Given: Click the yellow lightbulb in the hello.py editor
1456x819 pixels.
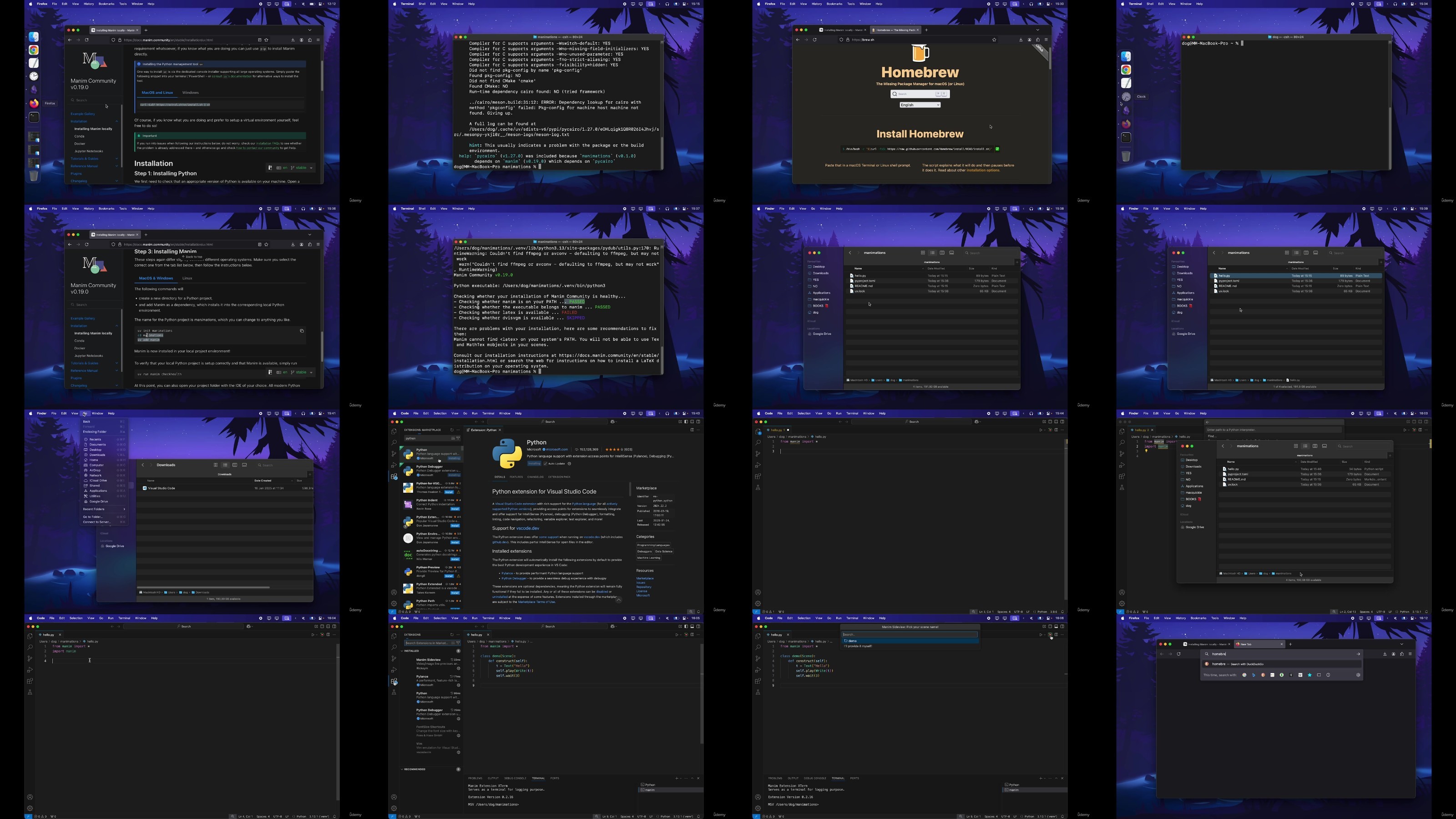Looking at the screenshot, I should point(1146,450).
